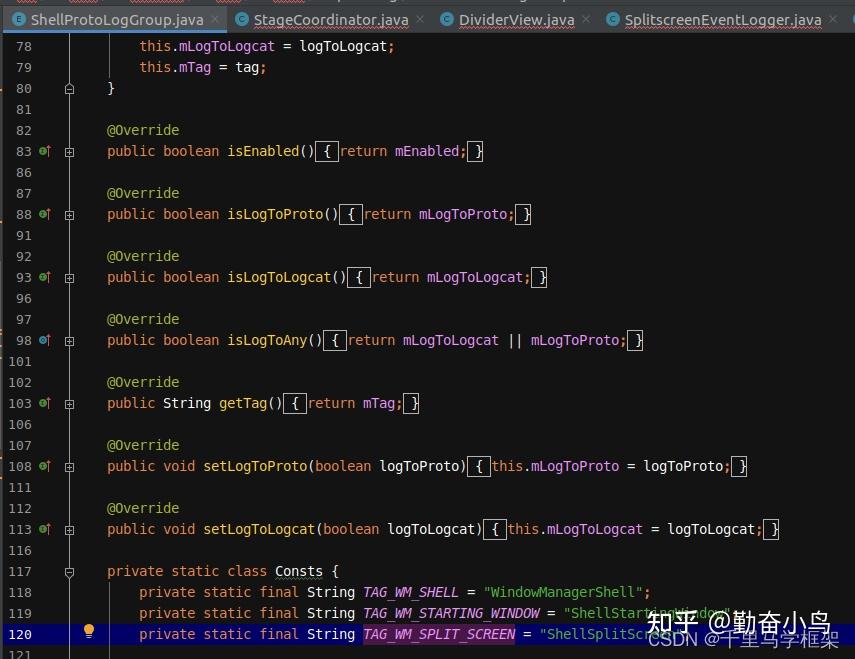Click the TAG_WM_STARTING_WINDOW constant
This screenshot has width=855, height=659.
pos(451,613)
